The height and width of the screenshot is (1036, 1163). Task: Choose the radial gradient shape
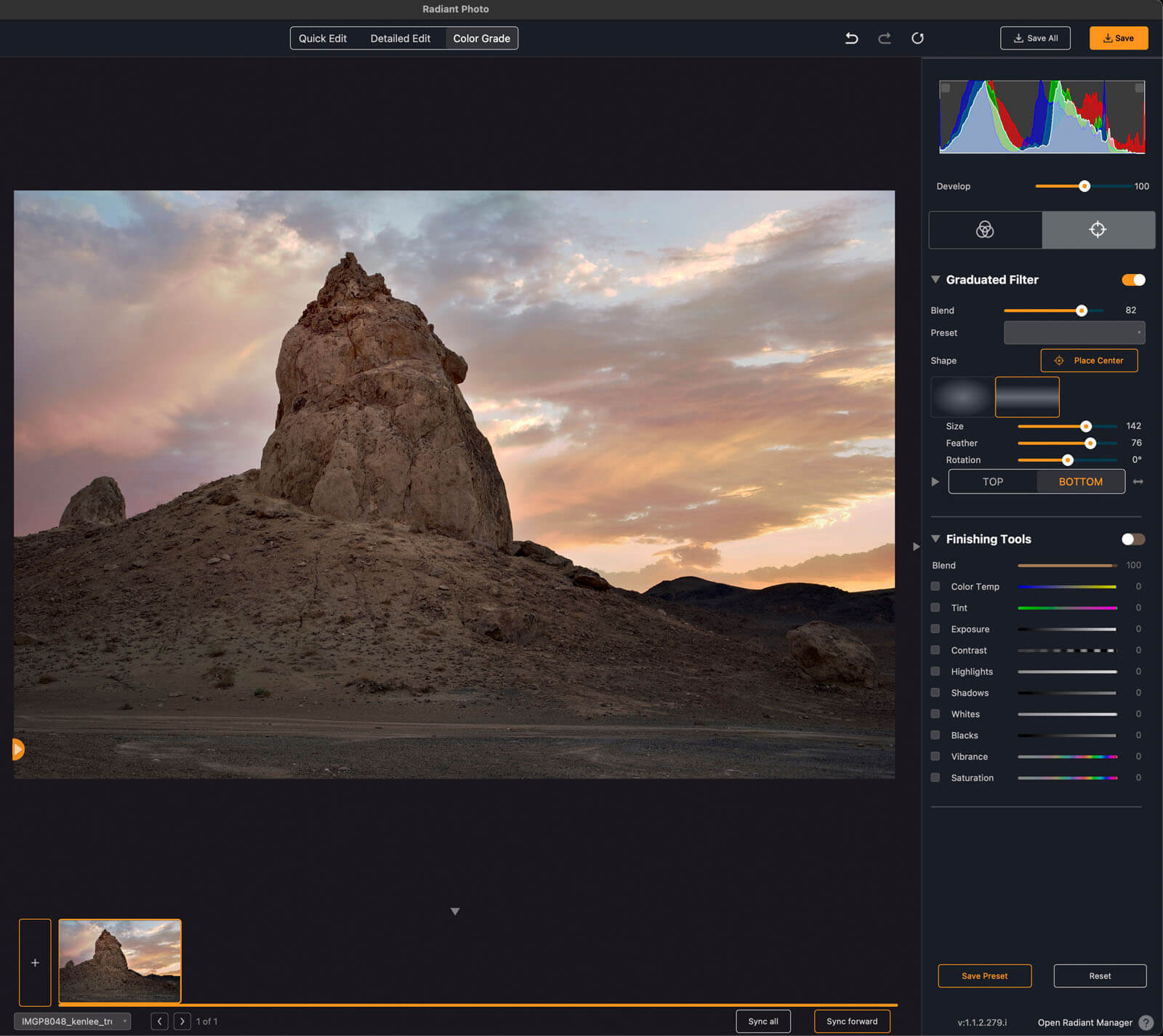962,397
